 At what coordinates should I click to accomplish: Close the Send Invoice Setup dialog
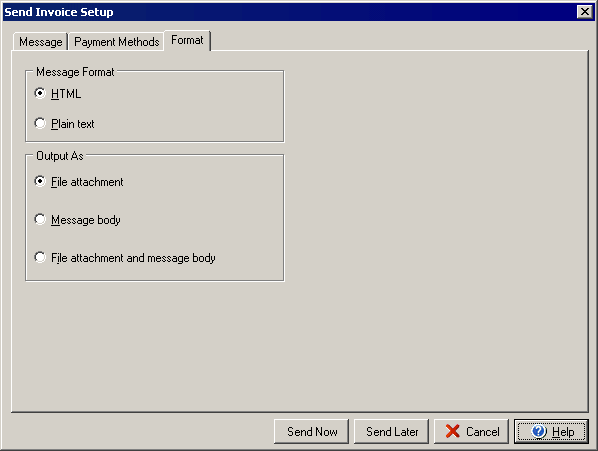click(585, 12)
